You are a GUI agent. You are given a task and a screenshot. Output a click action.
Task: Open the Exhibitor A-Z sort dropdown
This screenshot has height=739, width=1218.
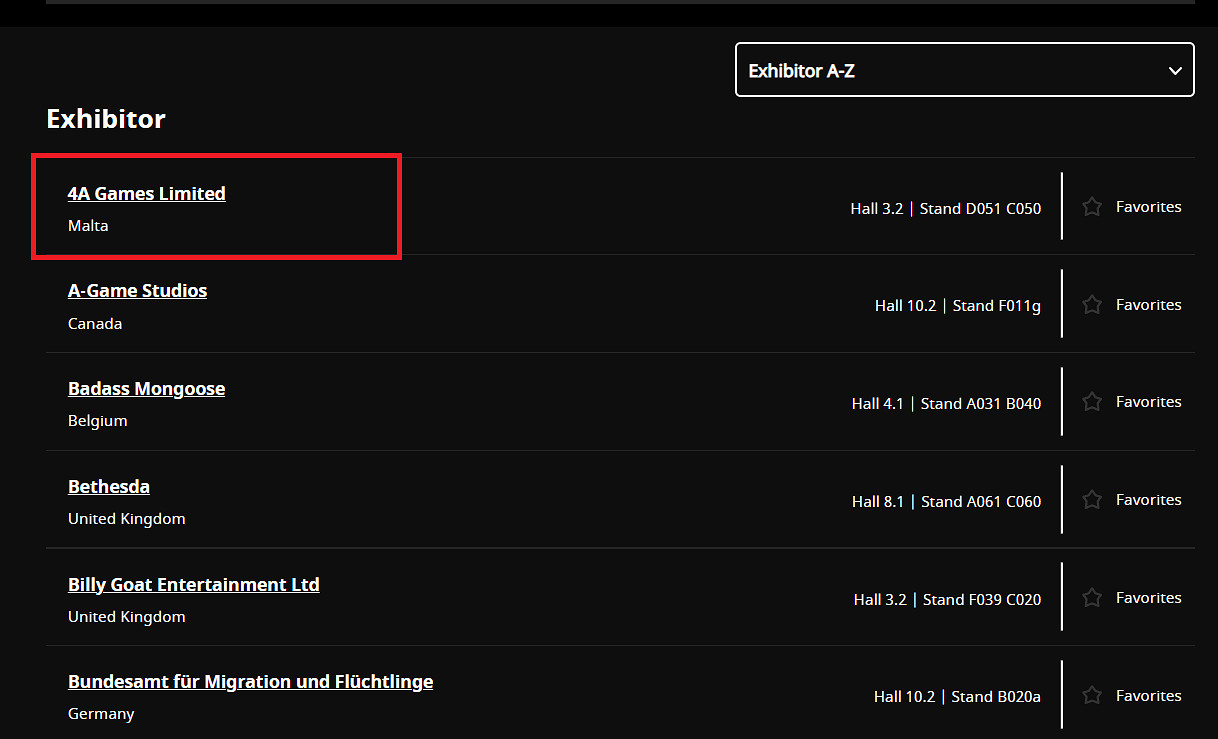963,70
